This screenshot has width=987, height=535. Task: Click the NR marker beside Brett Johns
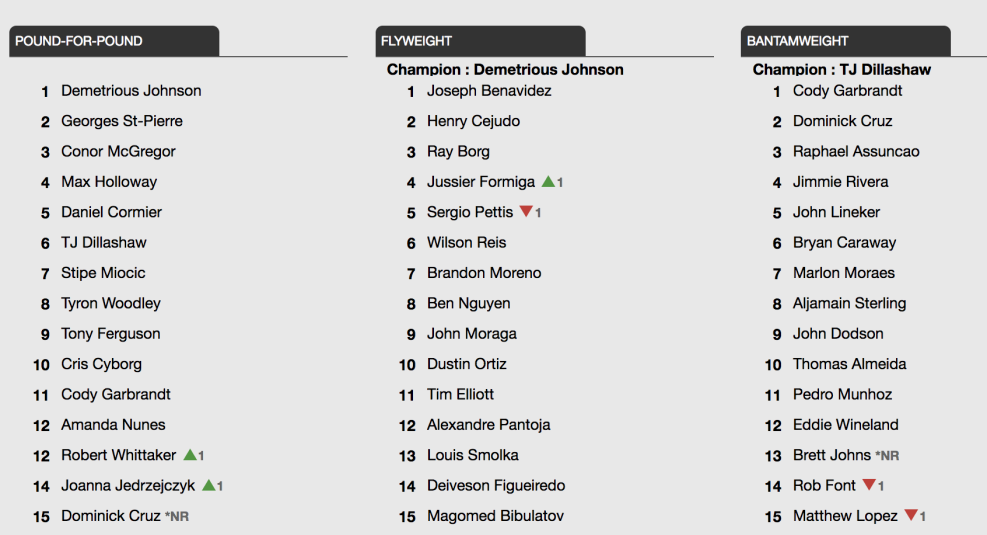pos(887,456)
